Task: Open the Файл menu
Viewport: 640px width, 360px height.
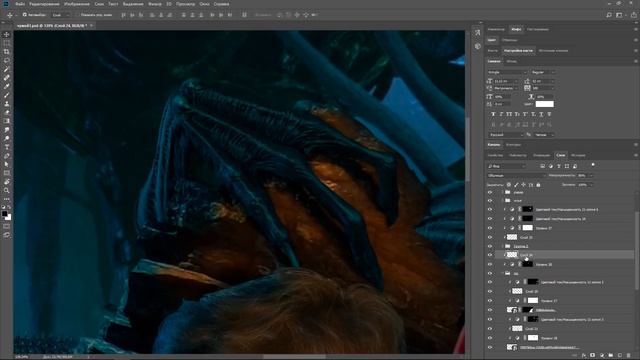Action: 20,4
